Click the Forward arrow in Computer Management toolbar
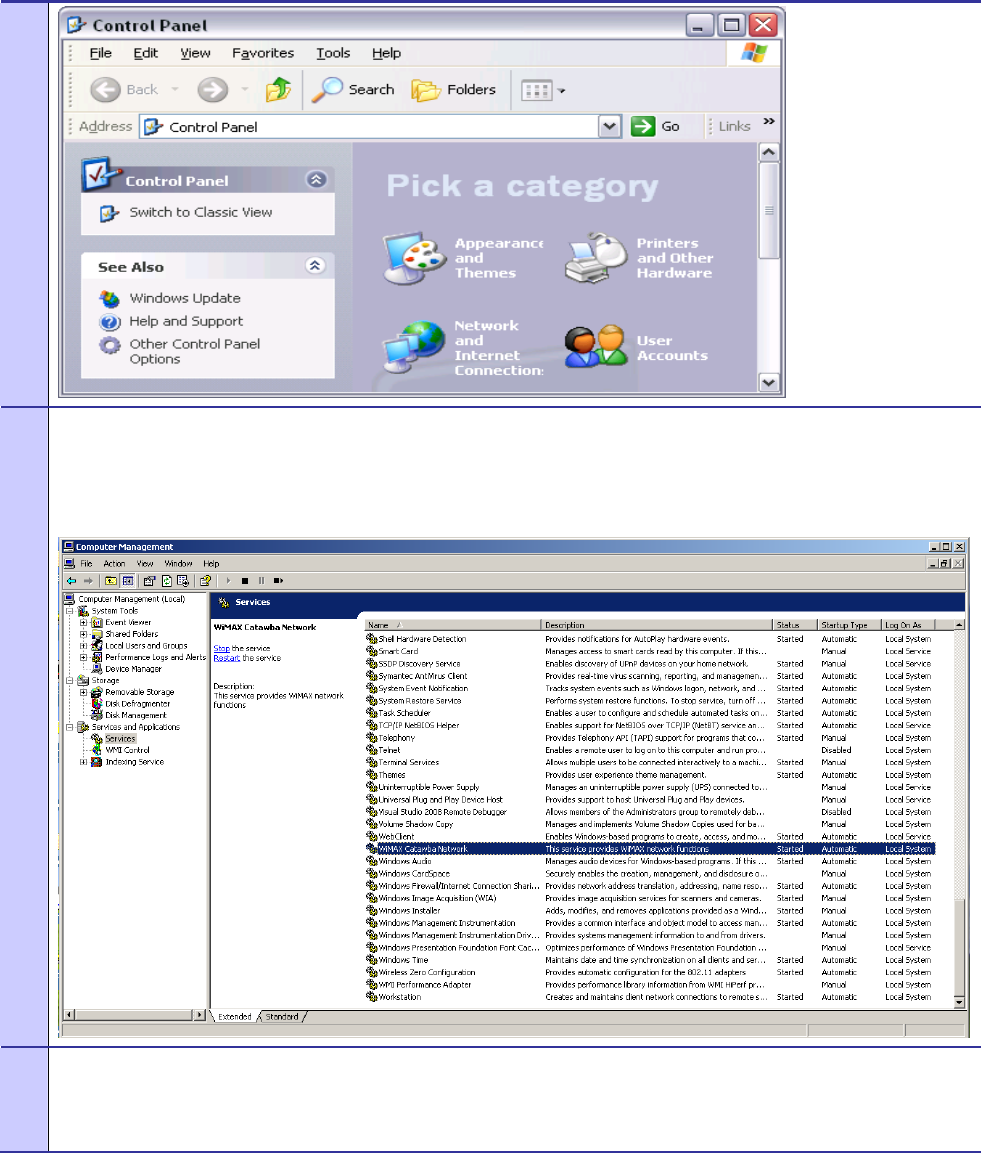Image resolution: width=981 pixels, height=1153 pixels. pos(88,581)
